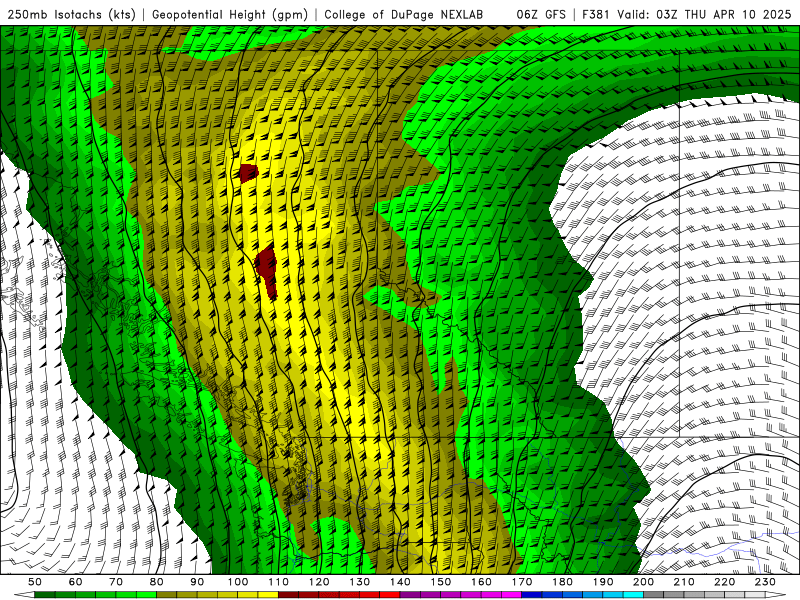The image size is (800, 600).
Task: Click the 210 label on the color scale
Action: (685, 582)
